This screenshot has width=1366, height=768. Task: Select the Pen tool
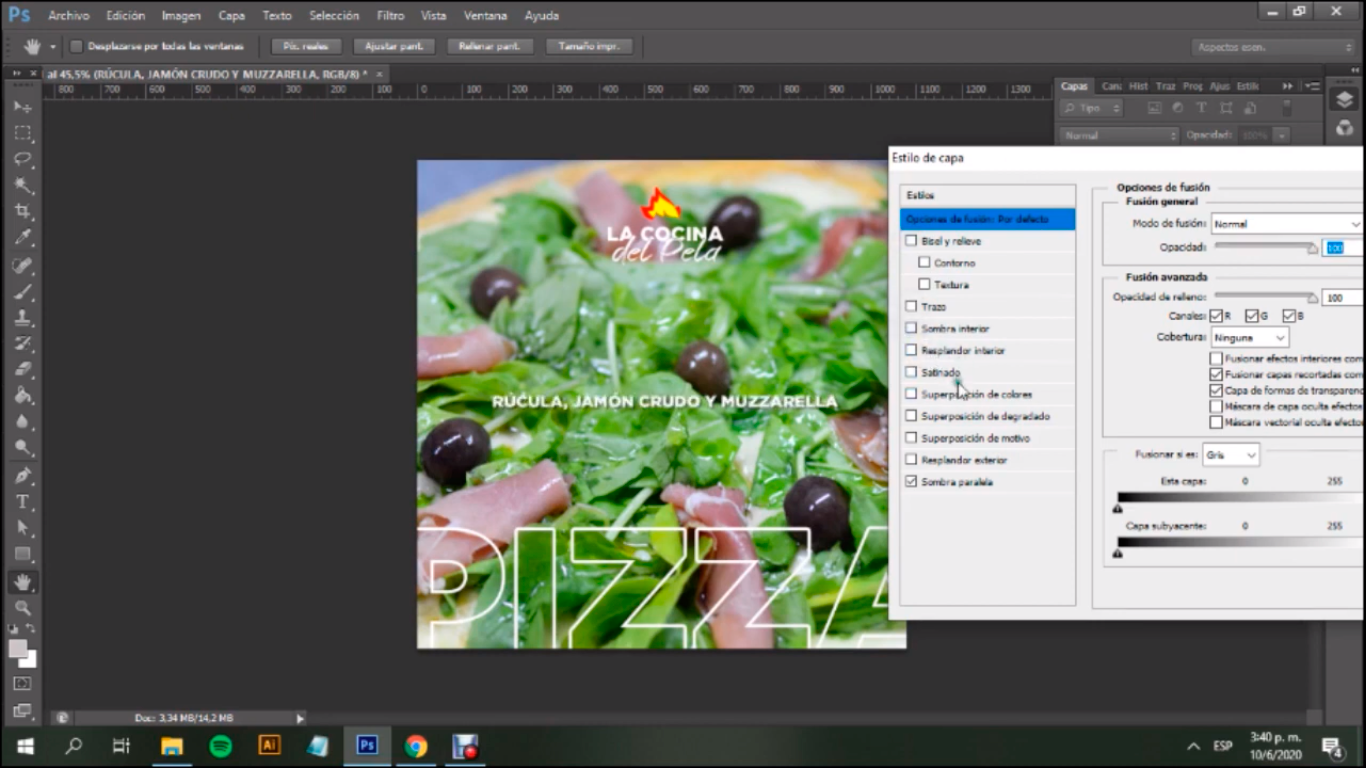click(22, 476)
